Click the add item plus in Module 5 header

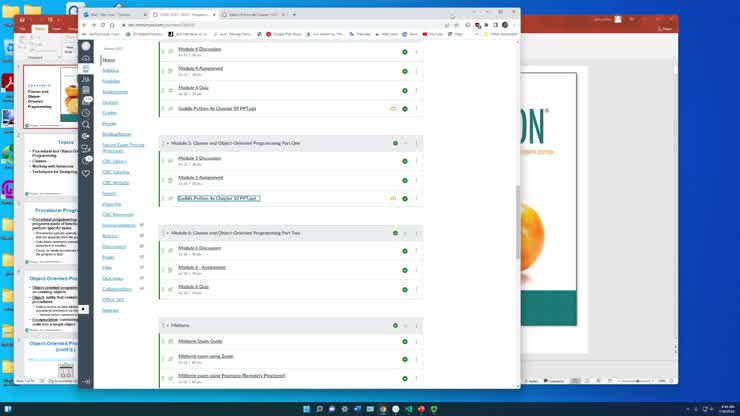coord(406,143)
